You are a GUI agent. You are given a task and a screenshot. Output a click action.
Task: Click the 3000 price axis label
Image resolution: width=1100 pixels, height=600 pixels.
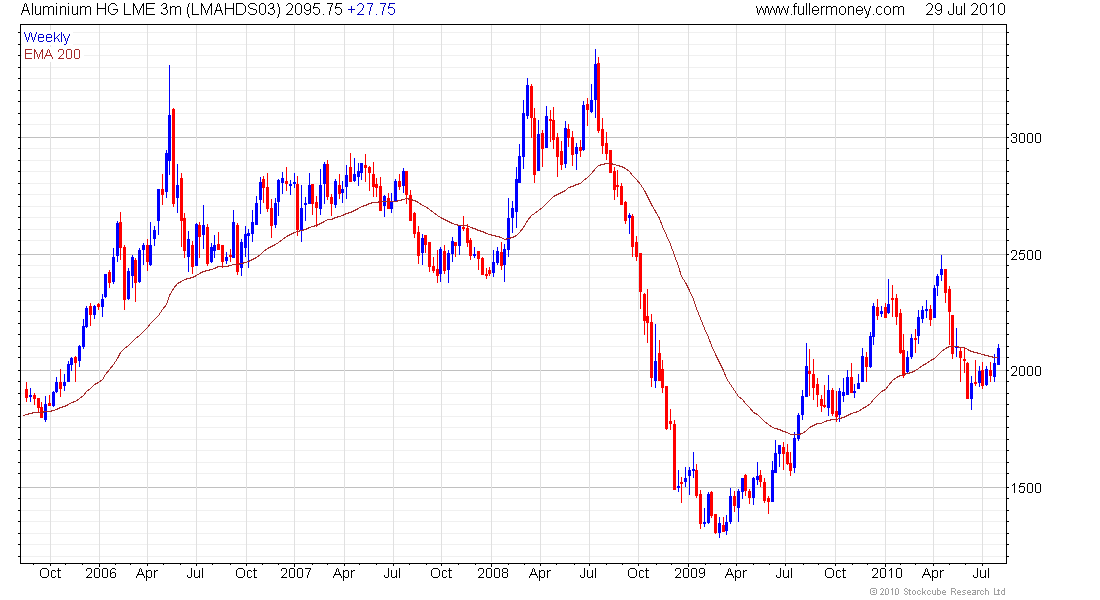[x=1026, y=138]
